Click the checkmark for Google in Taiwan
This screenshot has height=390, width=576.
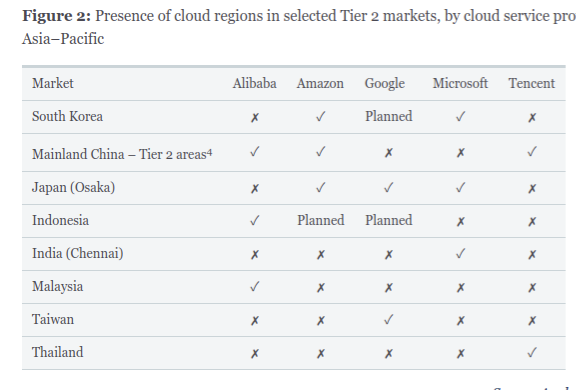(x=388, y=319)
